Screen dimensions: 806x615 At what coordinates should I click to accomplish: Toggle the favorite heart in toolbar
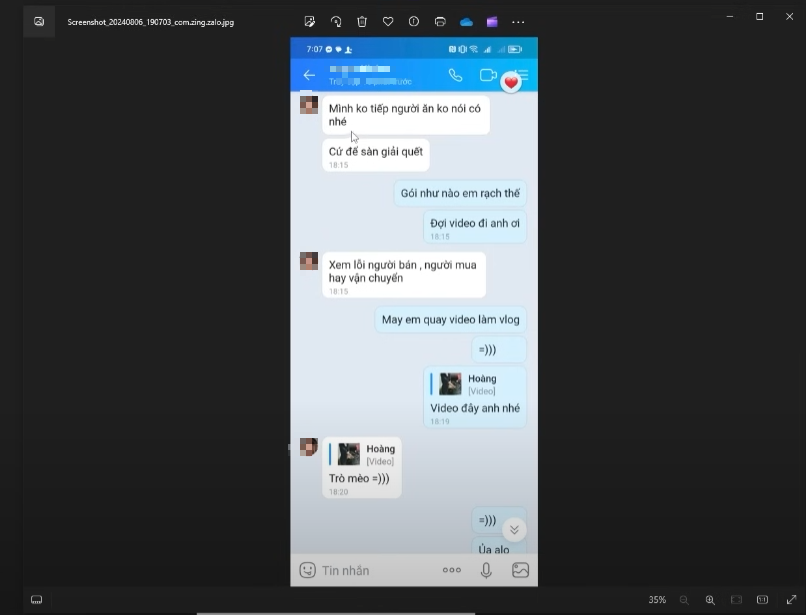coord(388,21)
